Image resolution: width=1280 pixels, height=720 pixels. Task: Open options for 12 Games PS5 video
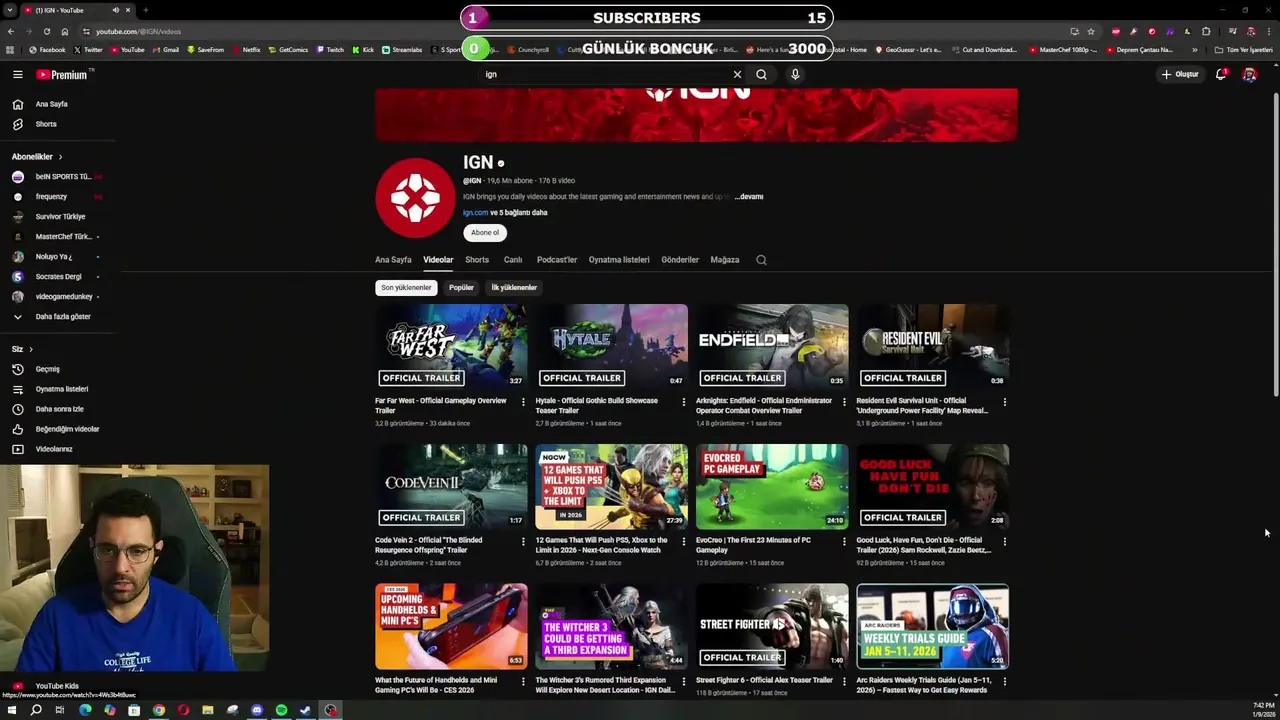coord(684,542)
